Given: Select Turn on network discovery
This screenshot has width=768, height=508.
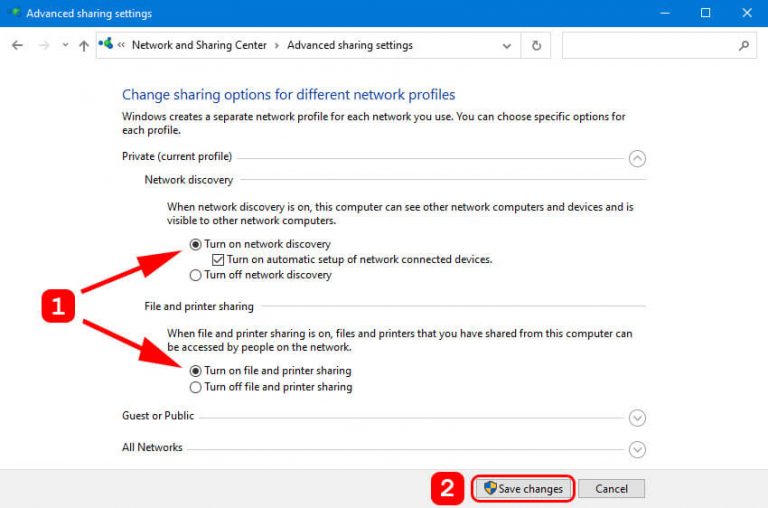Looking at the screenshot, I should 196,244.
